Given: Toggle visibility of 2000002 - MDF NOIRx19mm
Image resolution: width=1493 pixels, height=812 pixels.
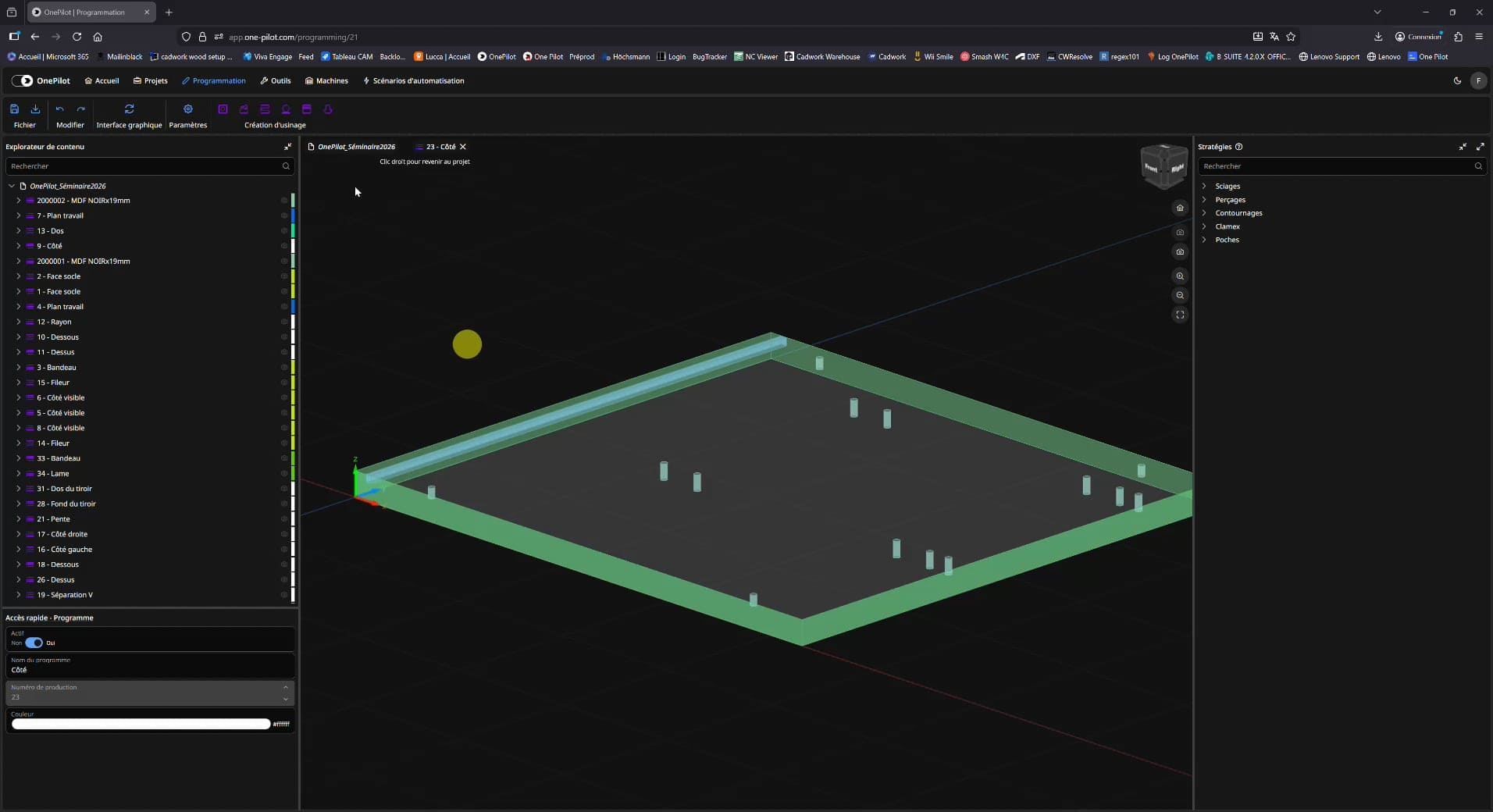Looking at the screenshot, I should [284, 201].
